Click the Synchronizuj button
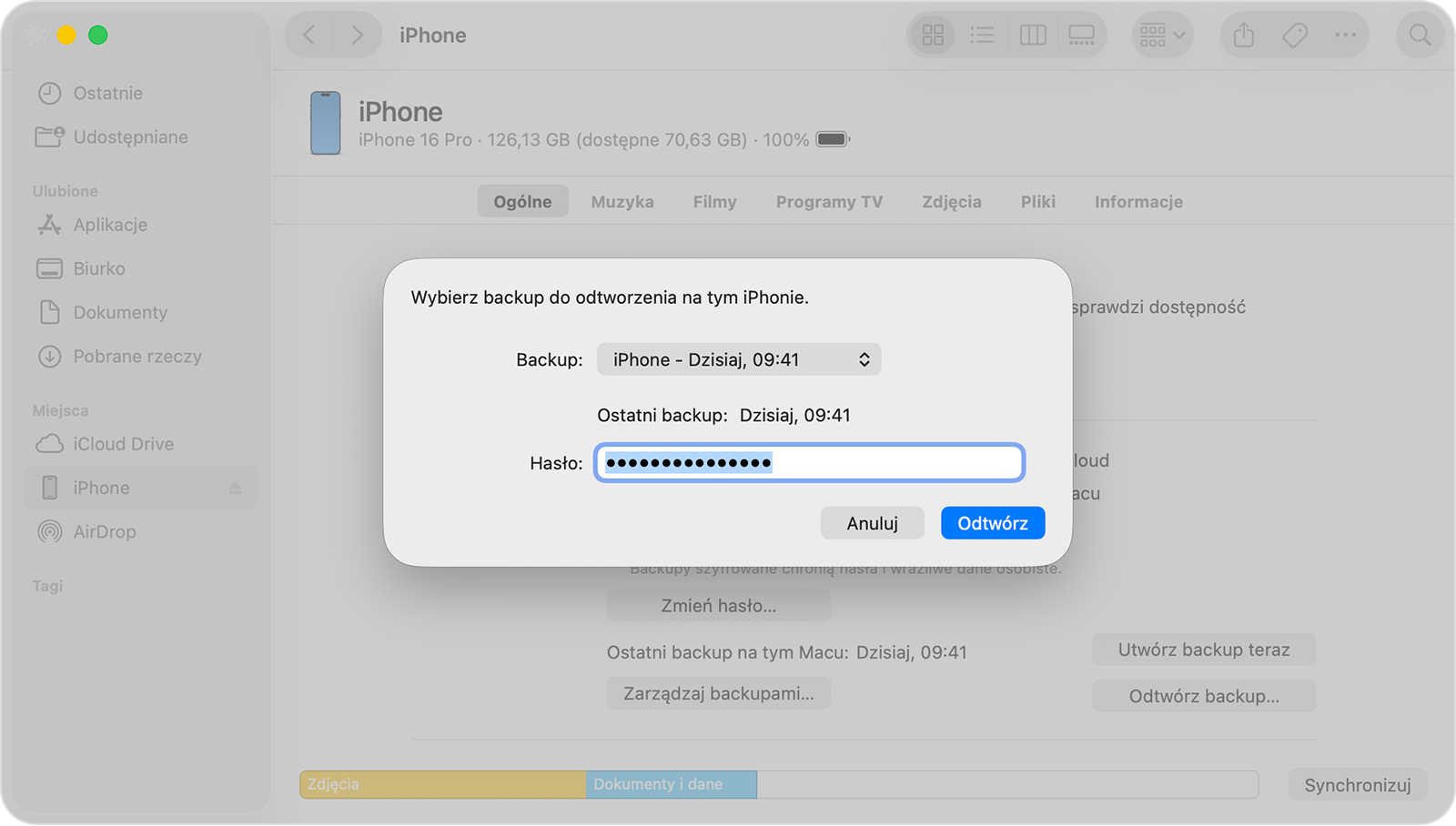This screenshot has width=1456, height=826. (x=1358, y=785)
